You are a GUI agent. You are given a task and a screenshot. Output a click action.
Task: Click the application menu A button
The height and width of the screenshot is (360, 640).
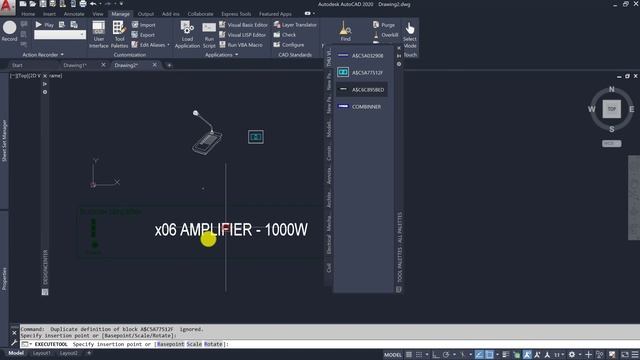pyautogui.click(x=7, y=6)
